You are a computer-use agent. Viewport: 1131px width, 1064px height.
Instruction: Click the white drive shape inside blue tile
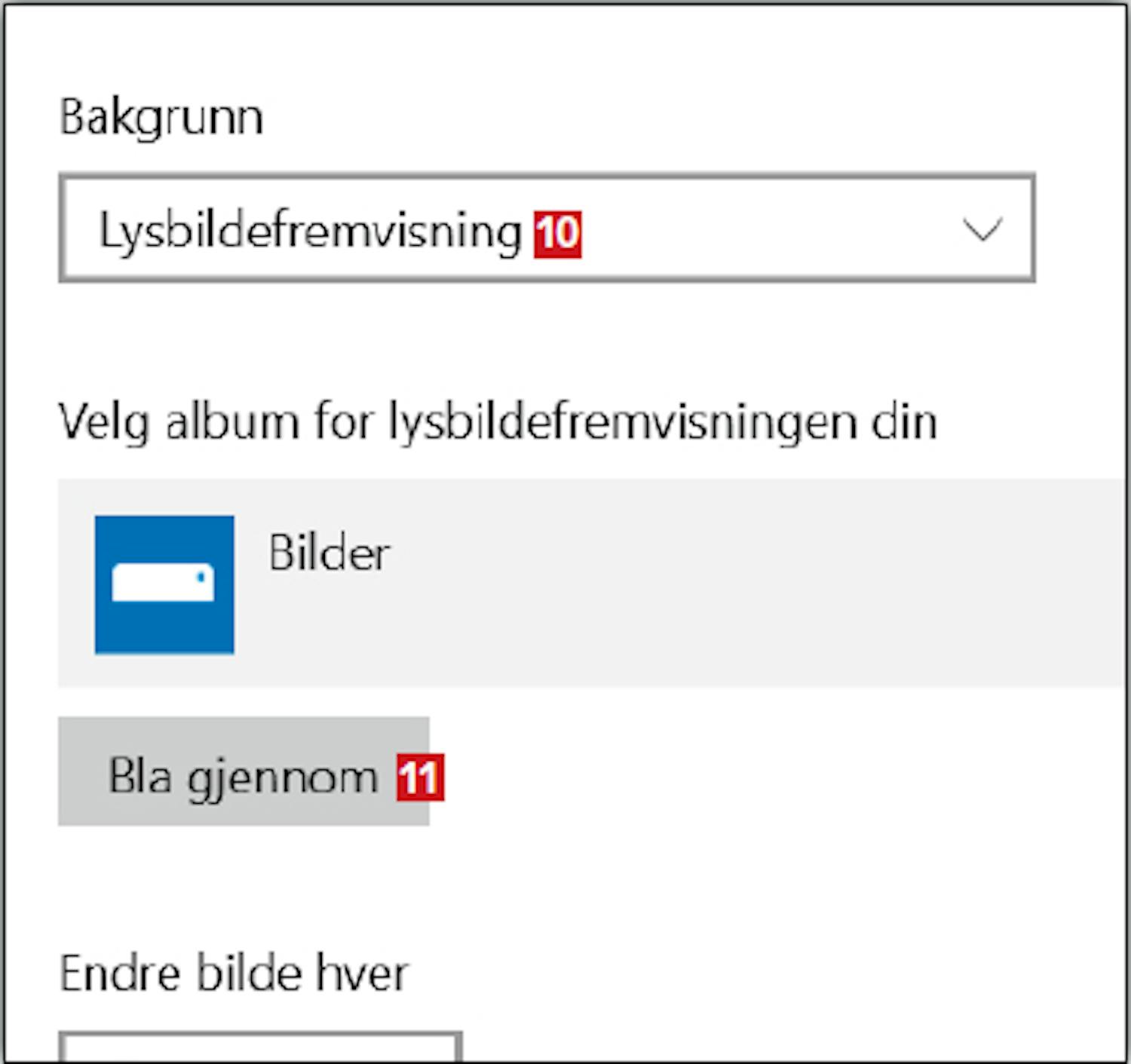pyautogui.click(x=163, y=583)
